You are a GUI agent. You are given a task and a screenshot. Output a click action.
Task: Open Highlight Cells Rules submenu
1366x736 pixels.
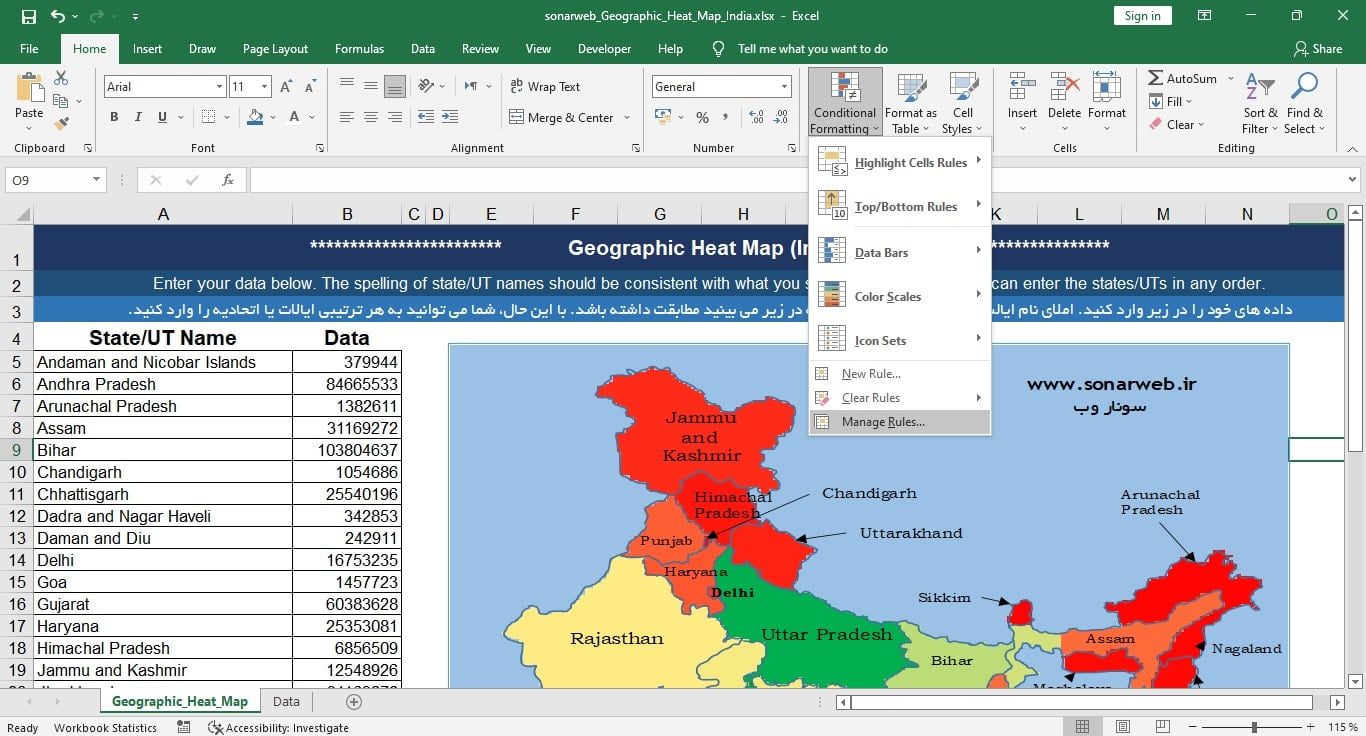(x=899, y=163)
